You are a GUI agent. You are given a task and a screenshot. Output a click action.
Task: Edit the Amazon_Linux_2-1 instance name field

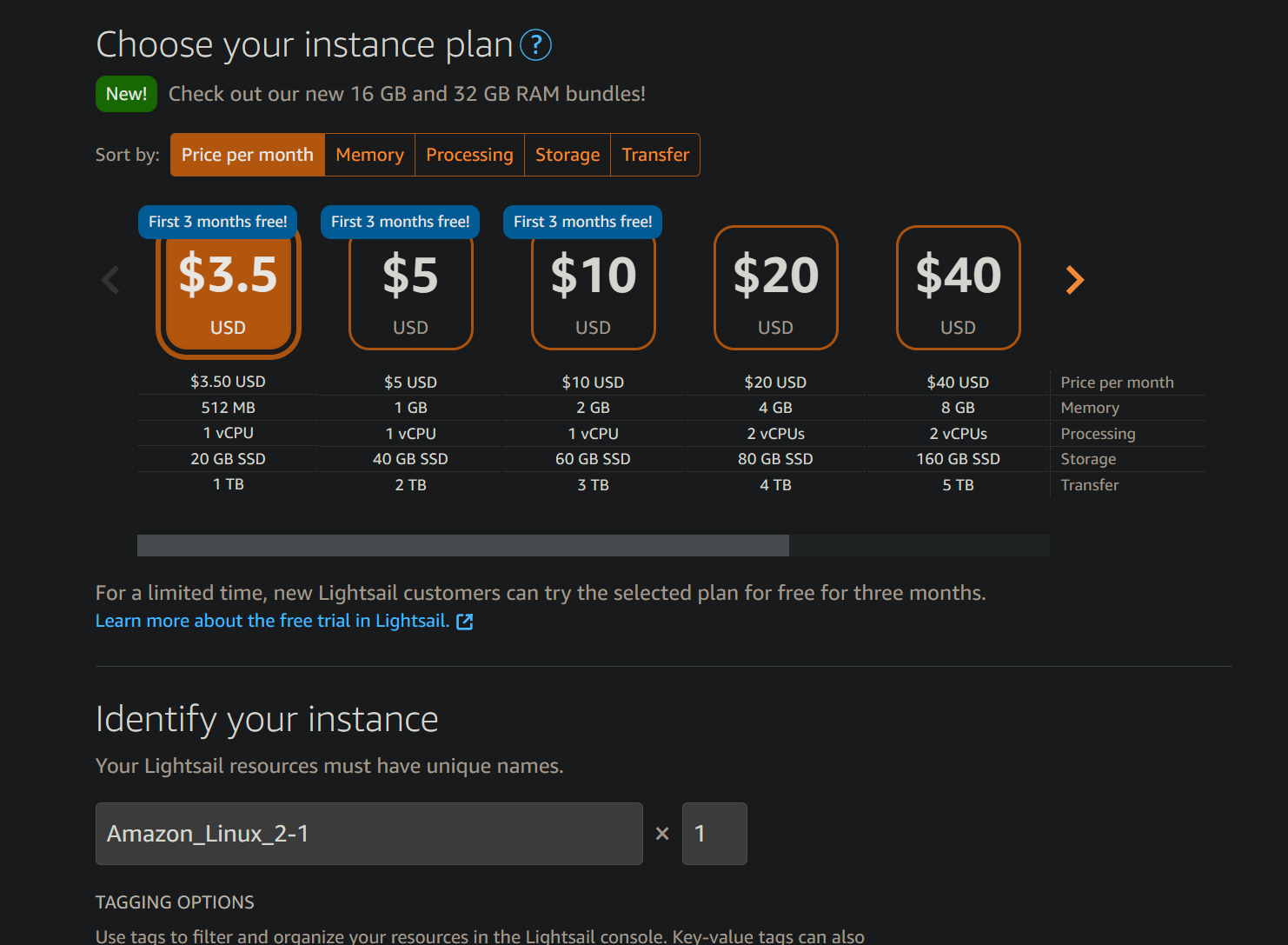[368, 834]
